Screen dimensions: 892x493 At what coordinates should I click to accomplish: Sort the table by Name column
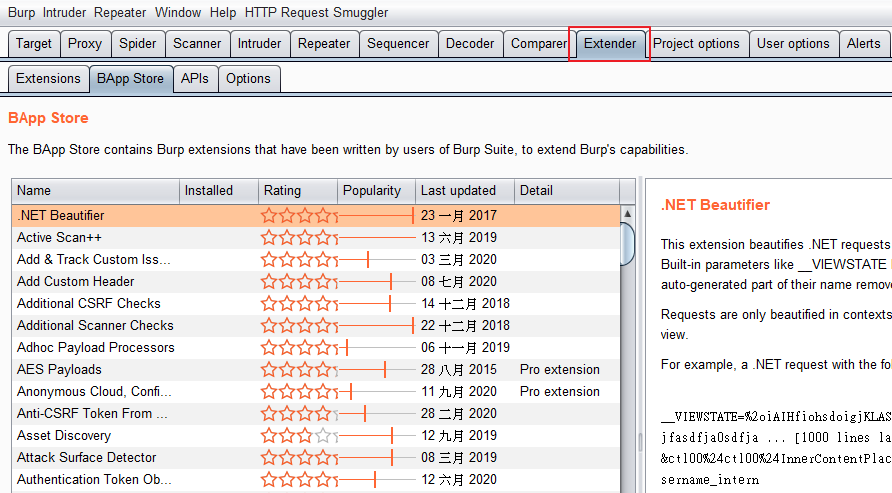point(96,190)
